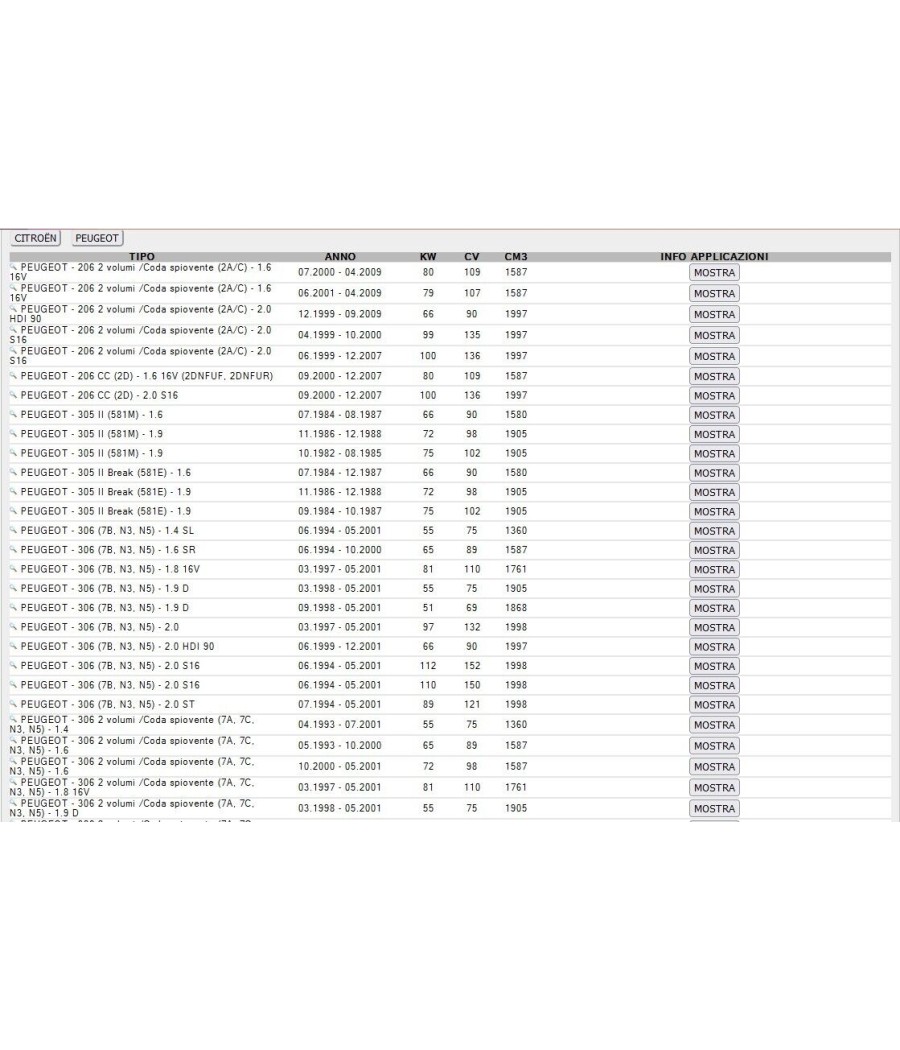Screen dimensions: 900x1050
Task: Click MOSTRA for 306 2 volumi 1.4
Action: coord(714,725)
